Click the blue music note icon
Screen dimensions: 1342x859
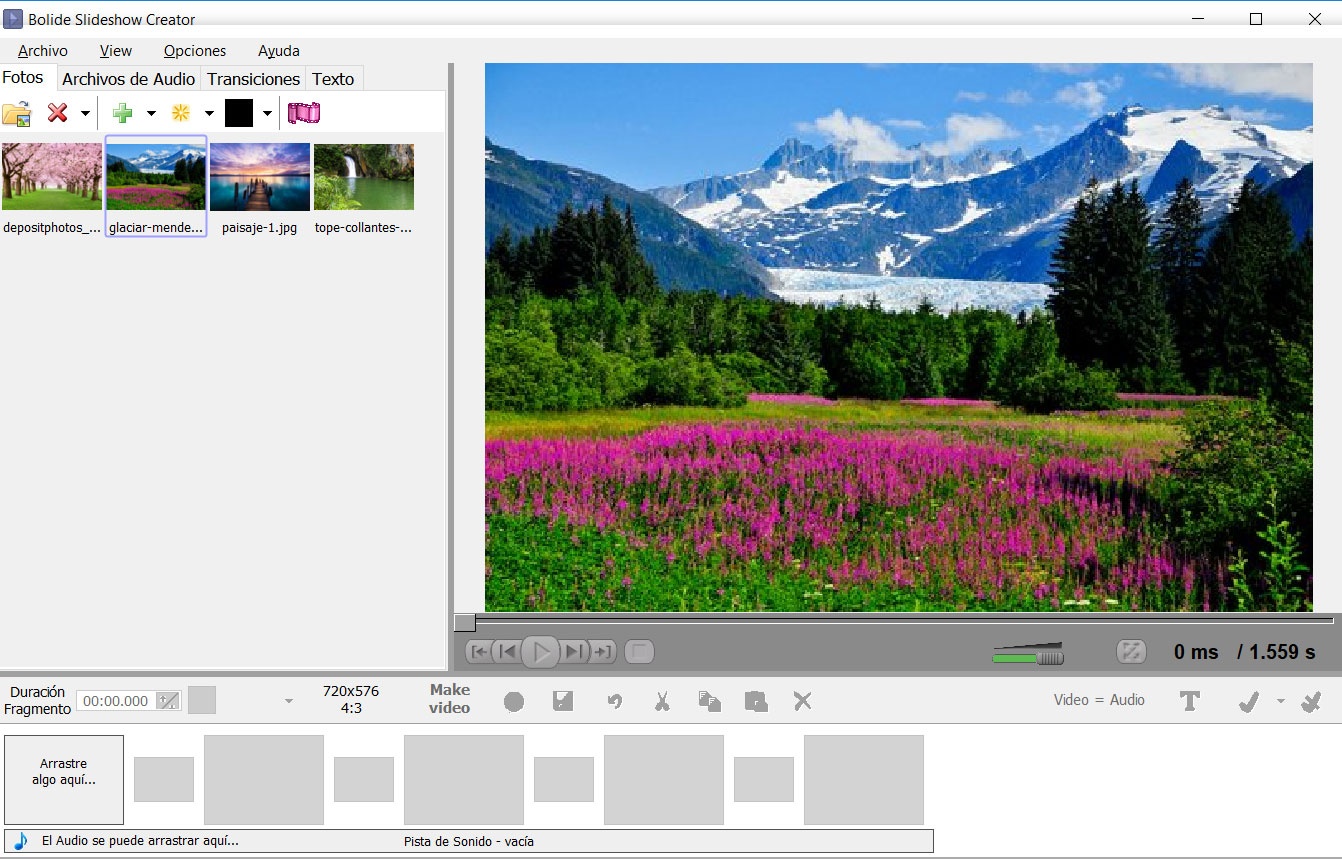(20, 841)
